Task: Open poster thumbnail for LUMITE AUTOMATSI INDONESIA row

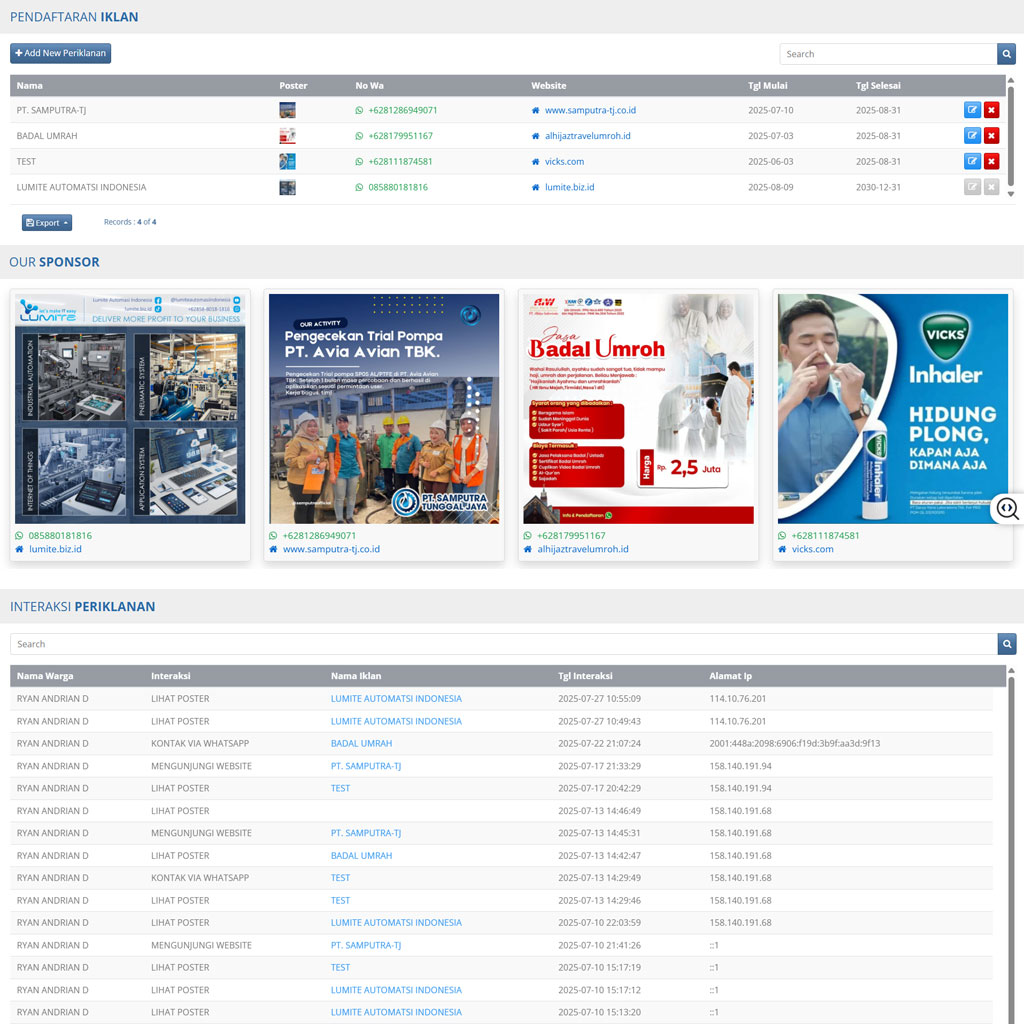Action: [287, 187]
